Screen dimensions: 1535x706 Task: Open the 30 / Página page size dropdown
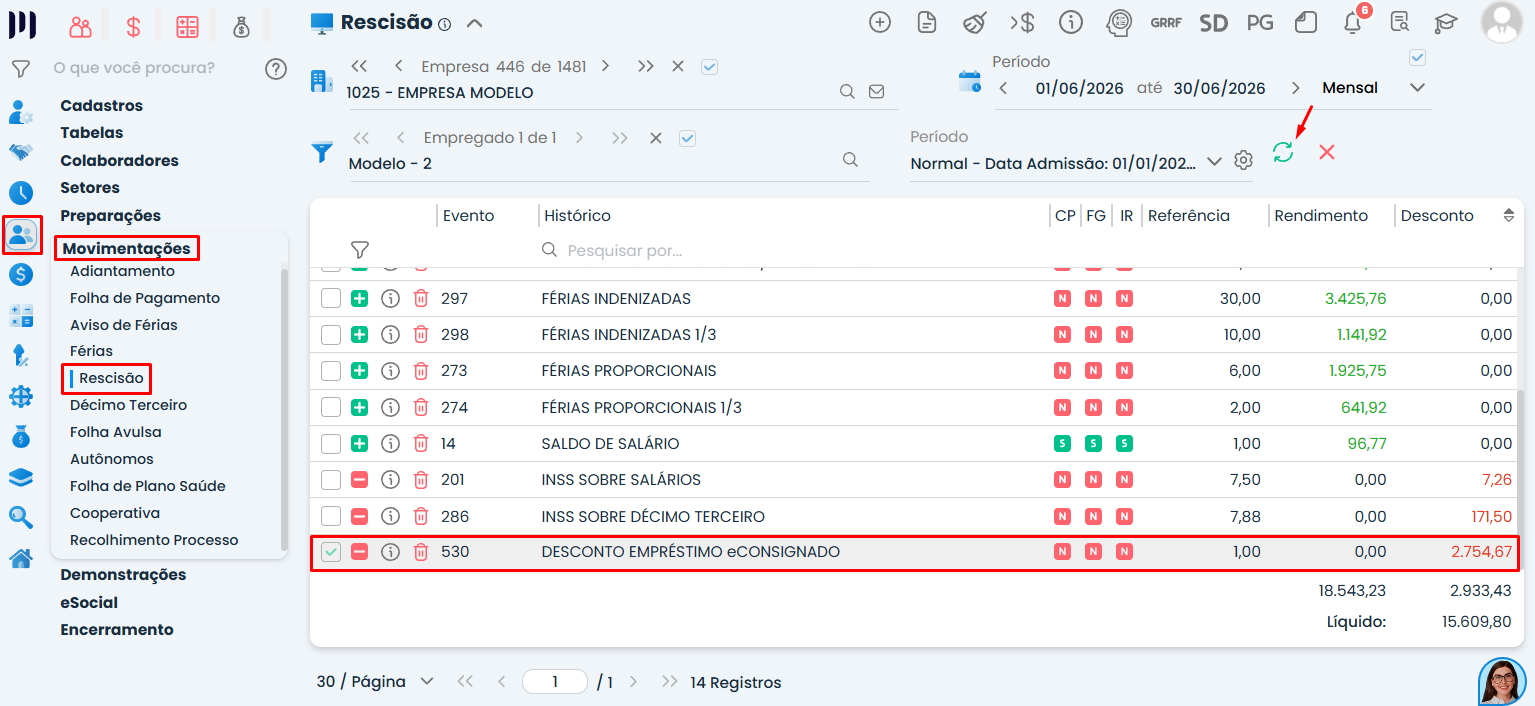(375, 682)
